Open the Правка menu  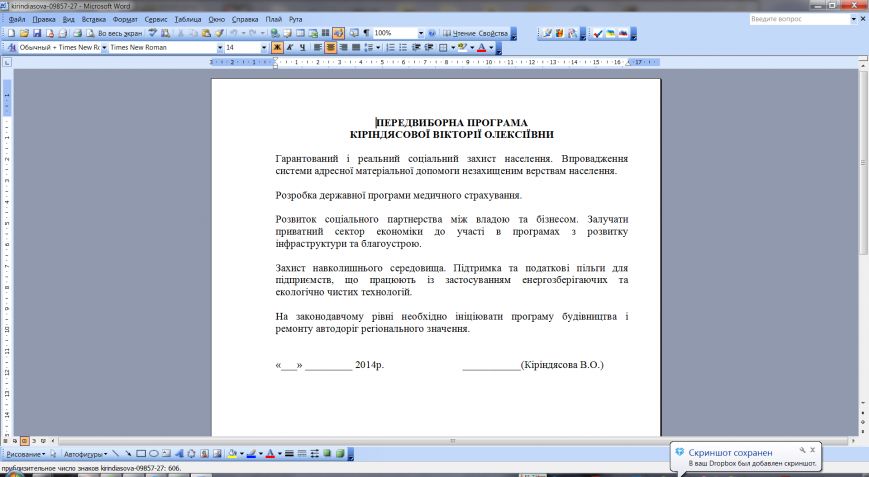[44, 19]
